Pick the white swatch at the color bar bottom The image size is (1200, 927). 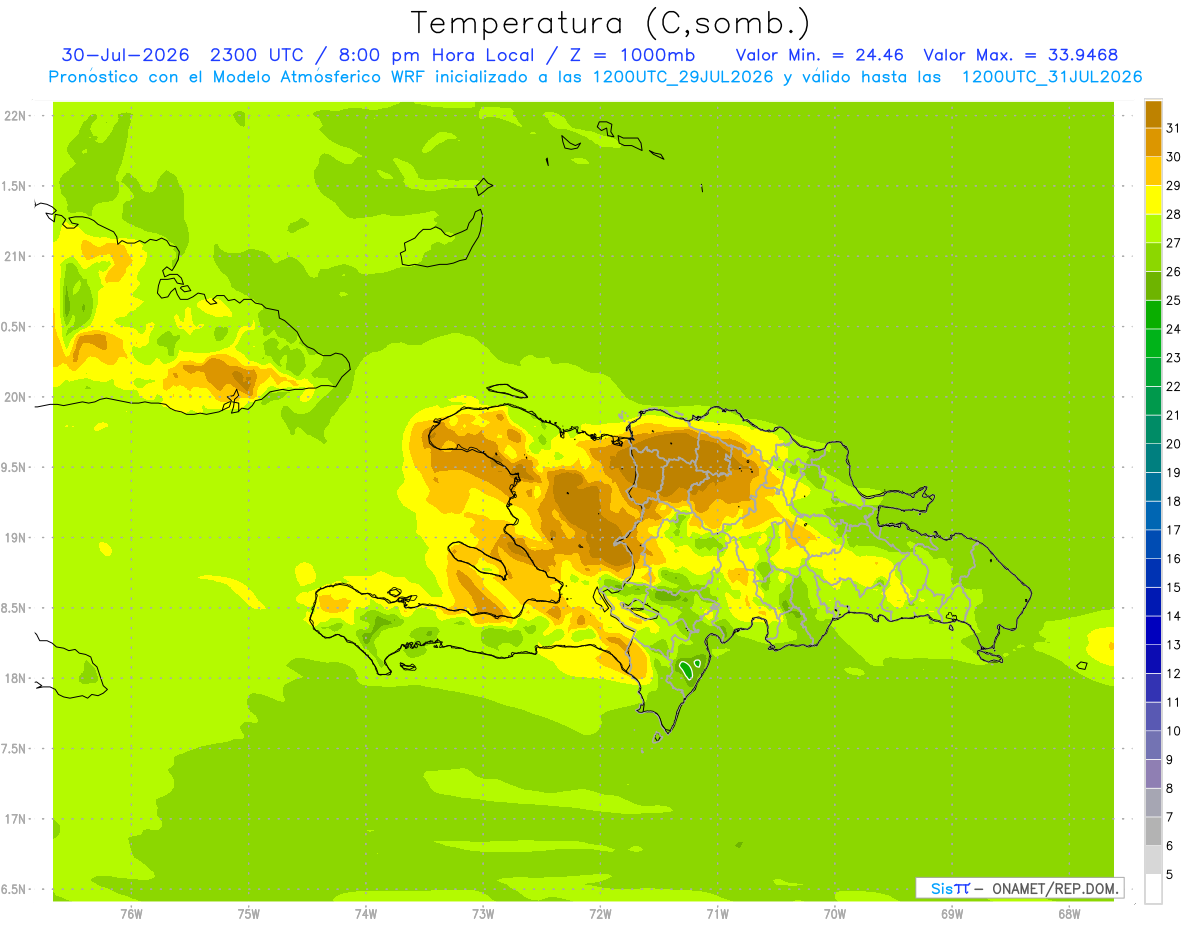tap(1153, 889)
